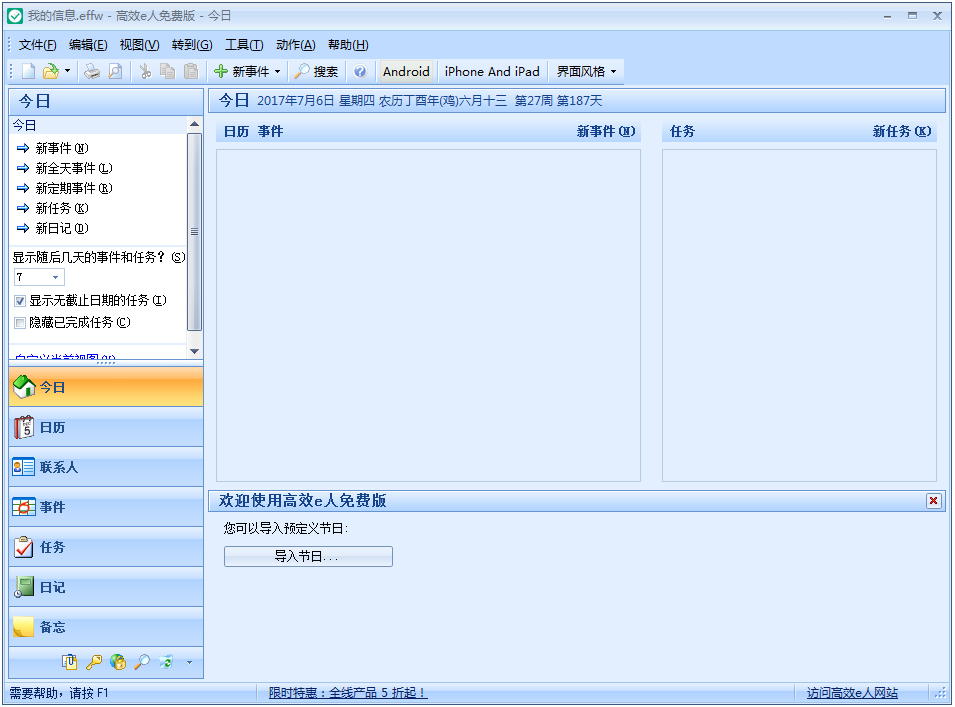The height and width of the screenshot is (707, 955).
Task: Open the 工具 menu
Action: point(242,45)
